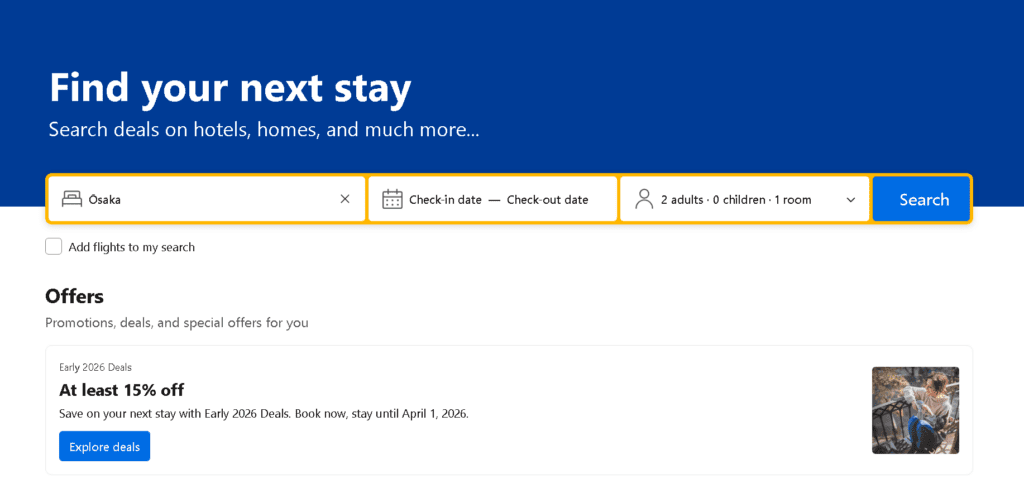
Task: Click the Explore deals button
Action: coord(104,446)
